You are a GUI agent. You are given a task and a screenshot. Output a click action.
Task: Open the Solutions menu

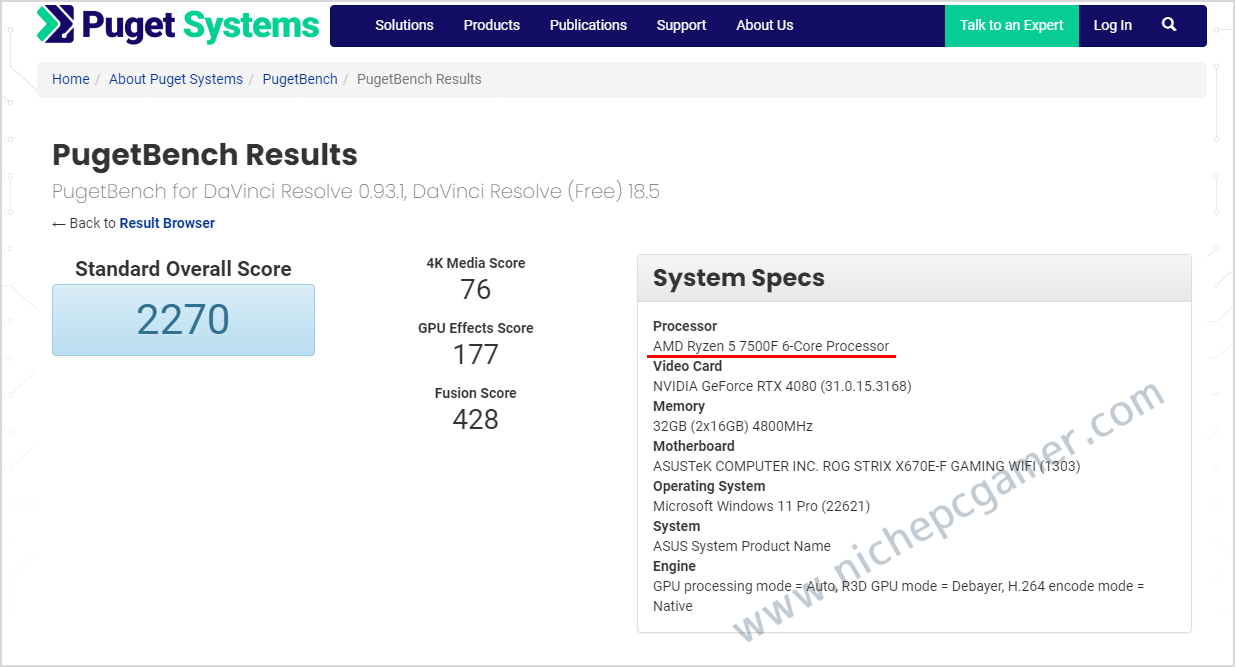404,25
